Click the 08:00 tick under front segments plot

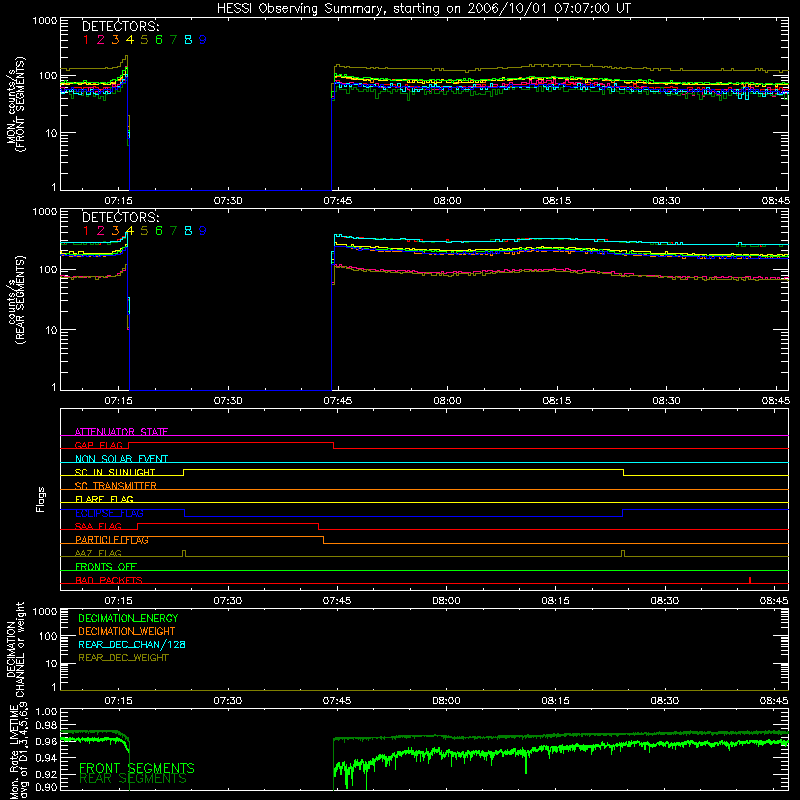447,201
